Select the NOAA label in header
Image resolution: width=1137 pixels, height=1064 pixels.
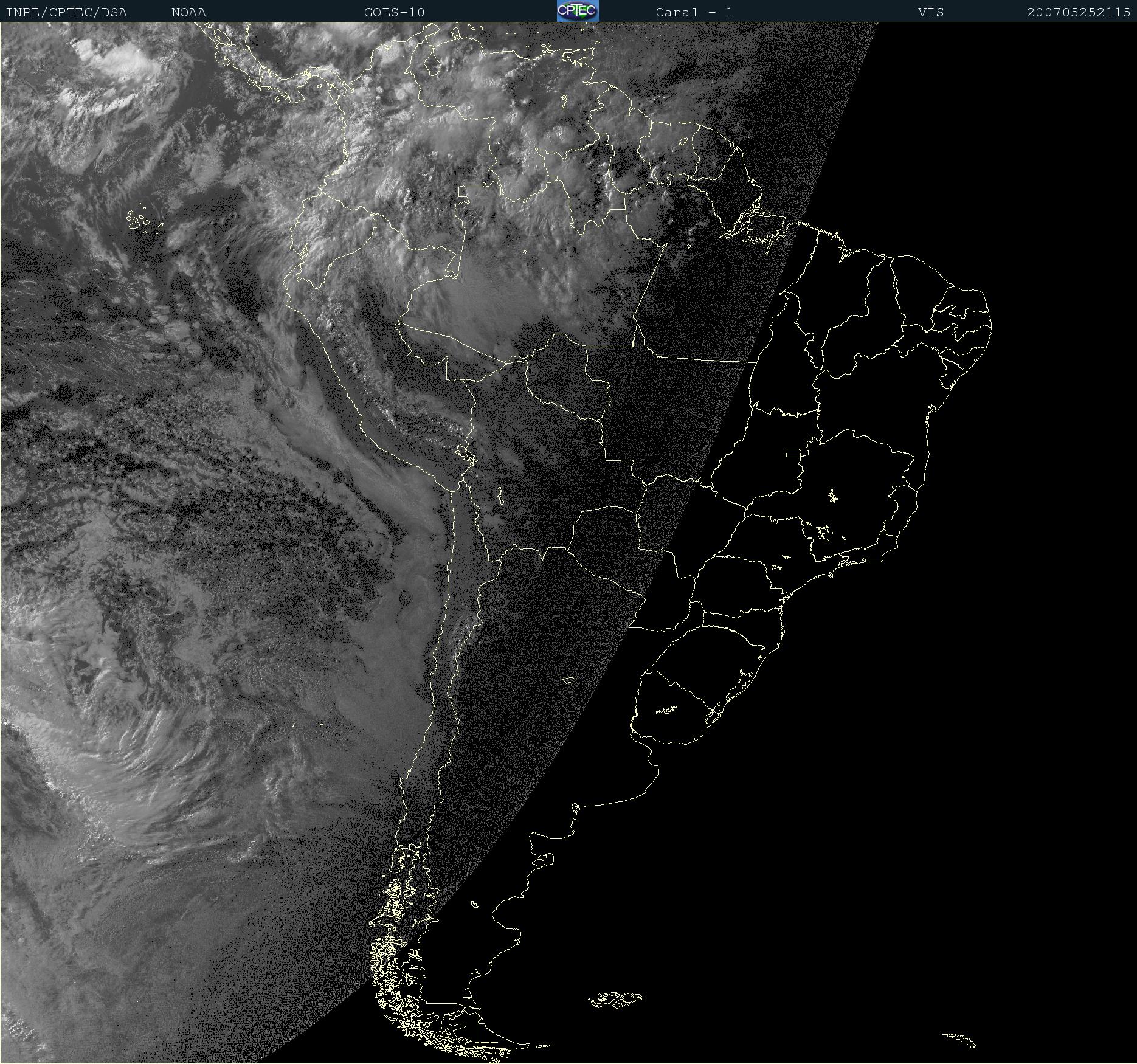coord(188,12)
